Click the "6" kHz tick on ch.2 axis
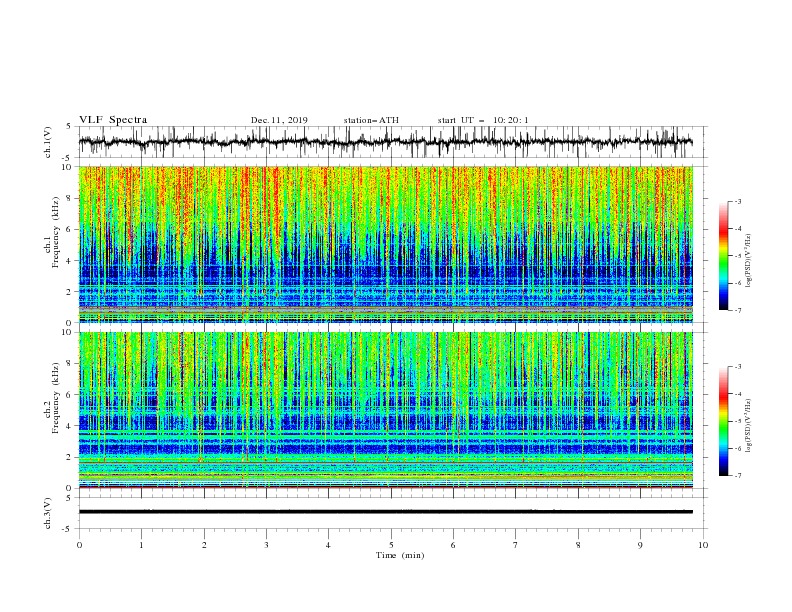 70,395
